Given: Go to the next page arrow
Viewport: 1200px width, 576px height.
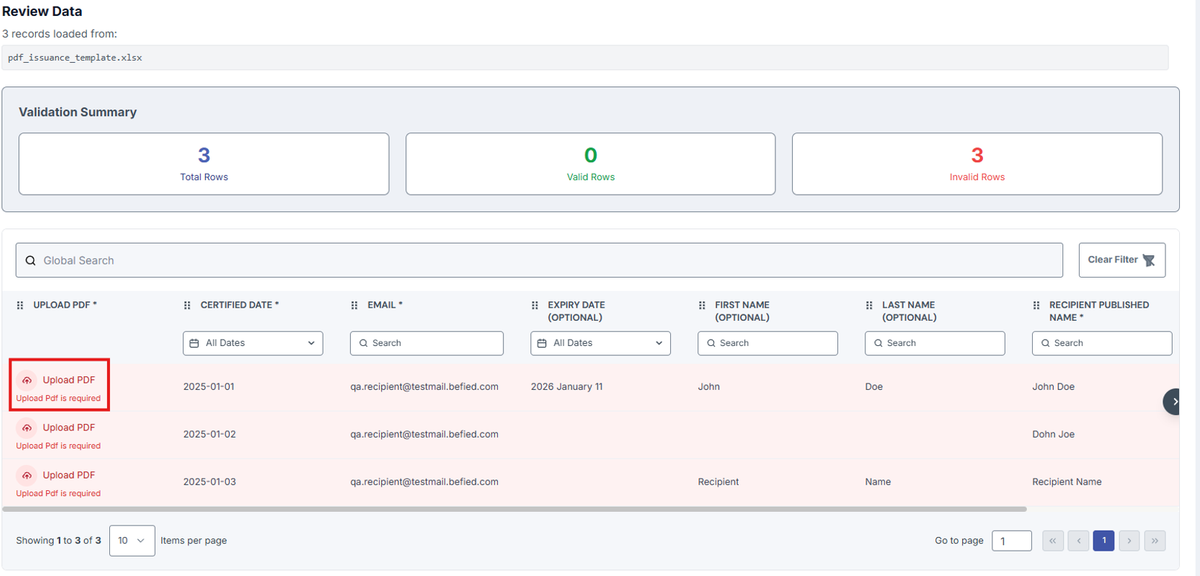Looking at the screenshot, I should coord(1129,540).
